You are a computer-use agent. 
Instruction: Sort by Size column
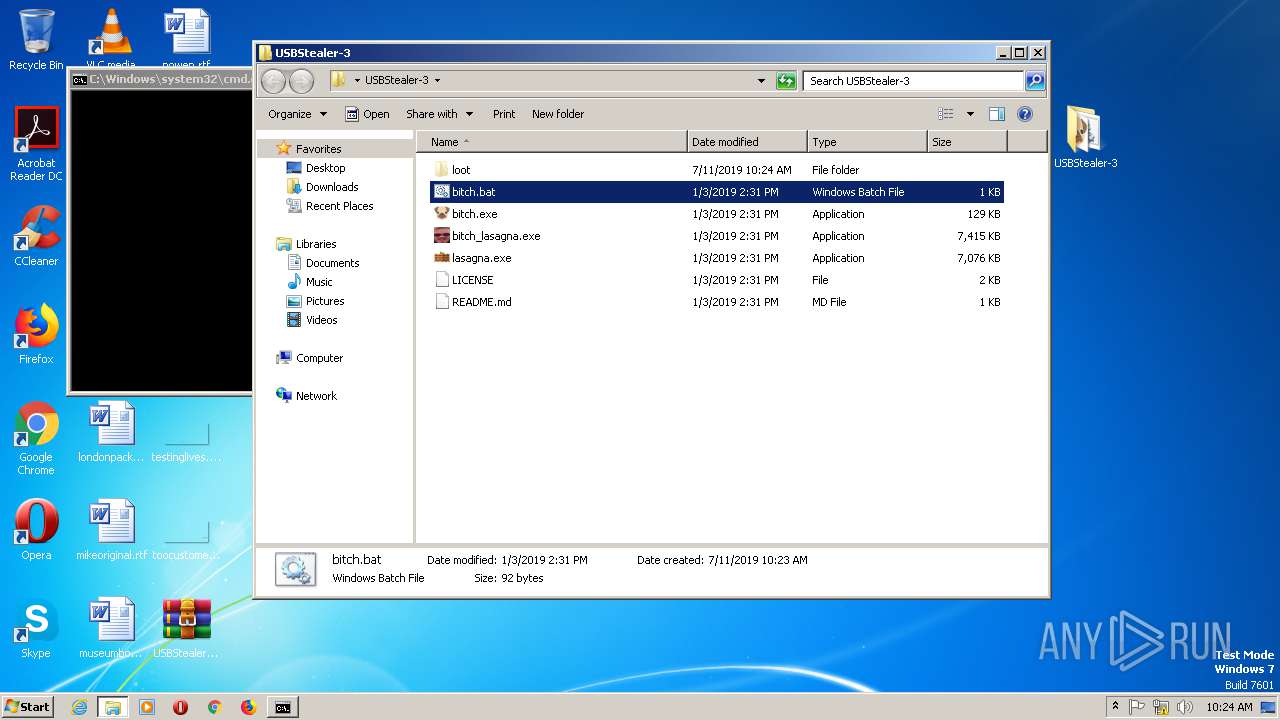coord(967,142)
